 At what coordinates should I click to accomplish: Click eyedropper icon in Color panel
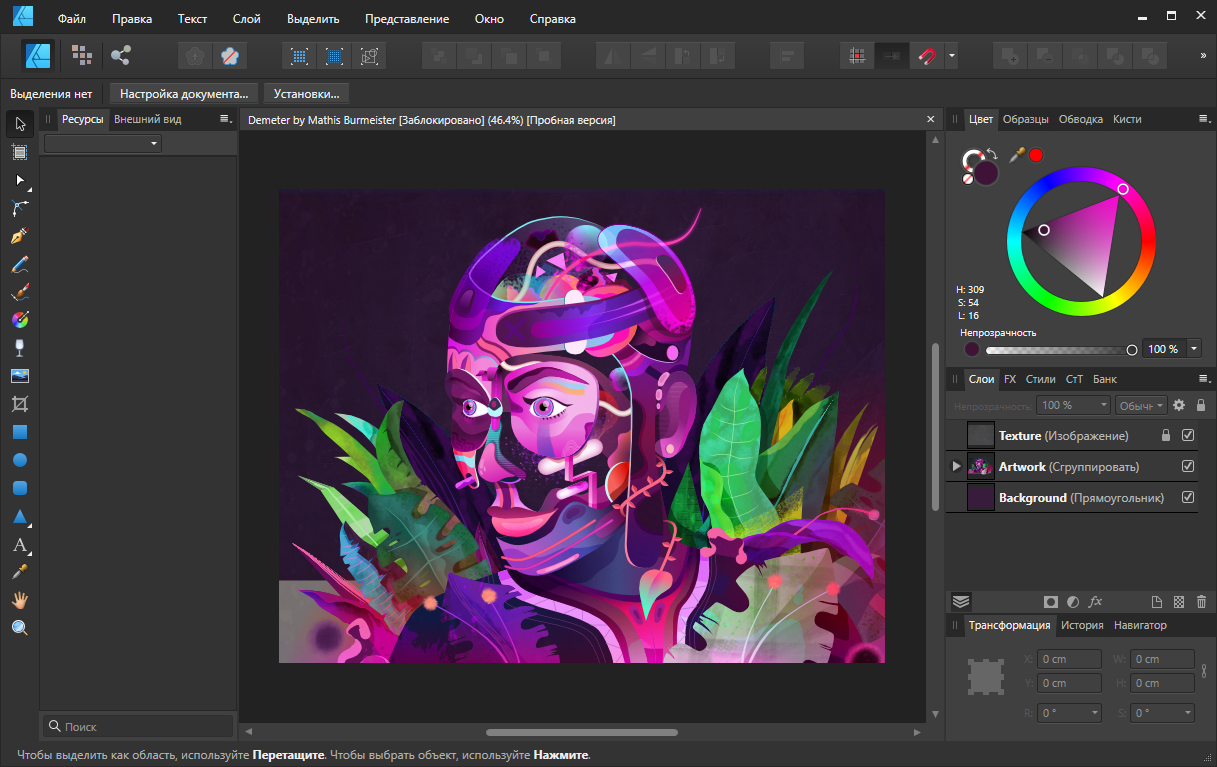pyautogui.click(x=1017, y=154)
